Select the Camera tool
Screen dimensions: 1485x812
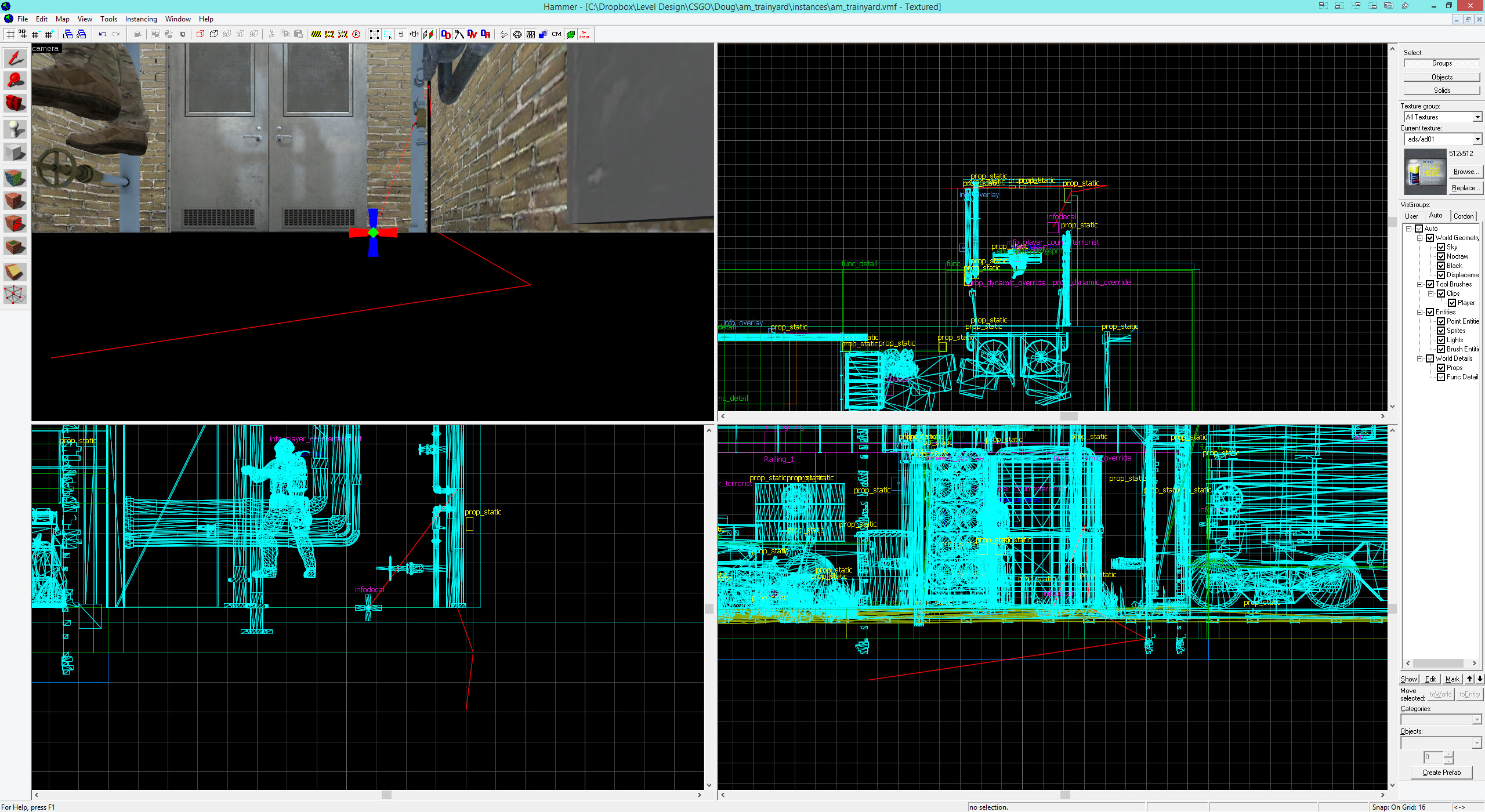15,103
